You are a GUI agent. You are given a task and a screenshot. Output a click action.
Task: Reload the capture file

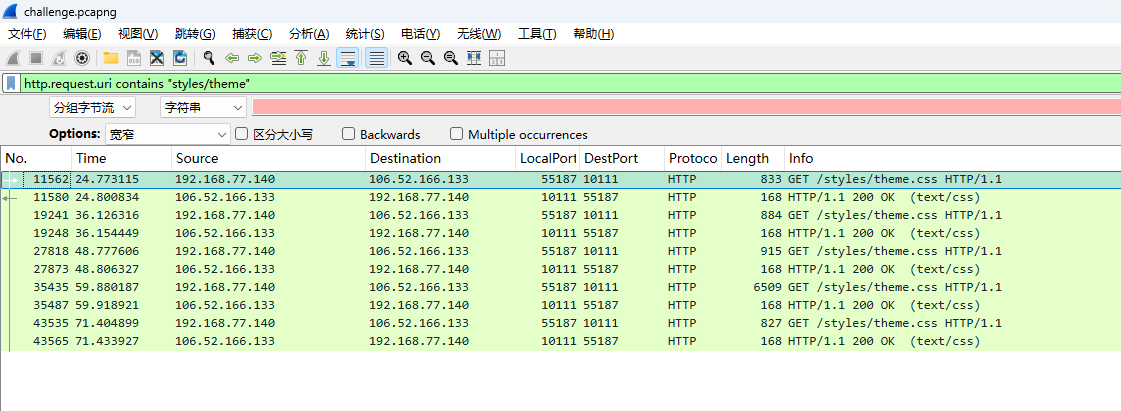(180, 58)
